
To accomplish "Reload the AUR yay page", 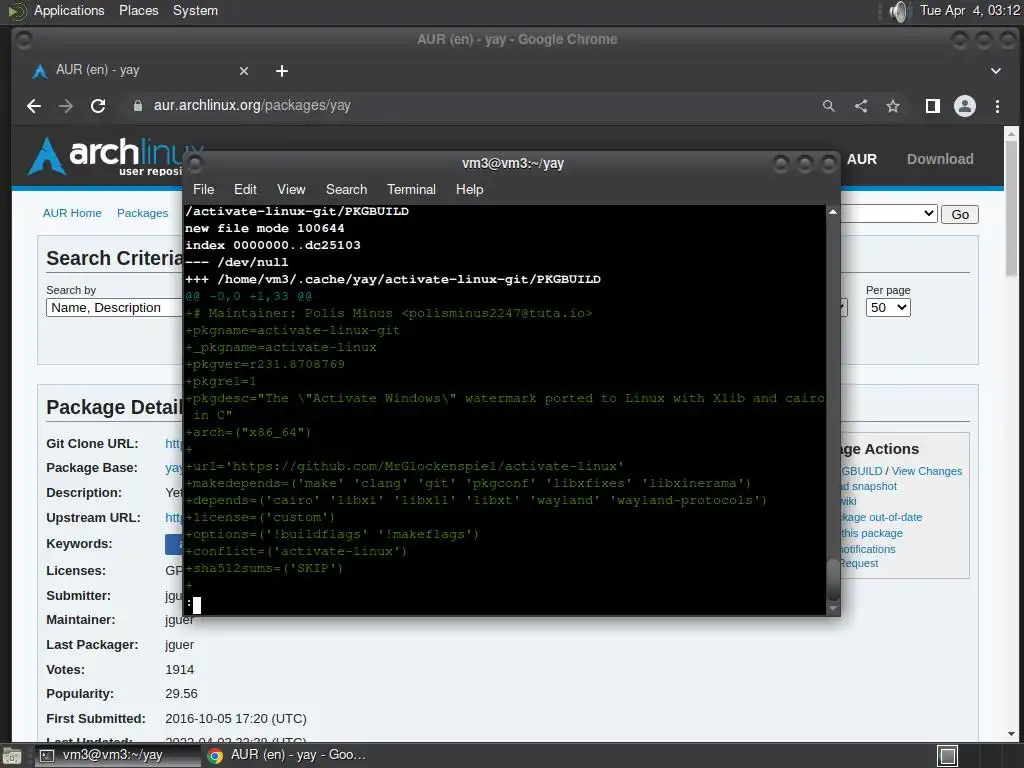I will tap(98, 106).
